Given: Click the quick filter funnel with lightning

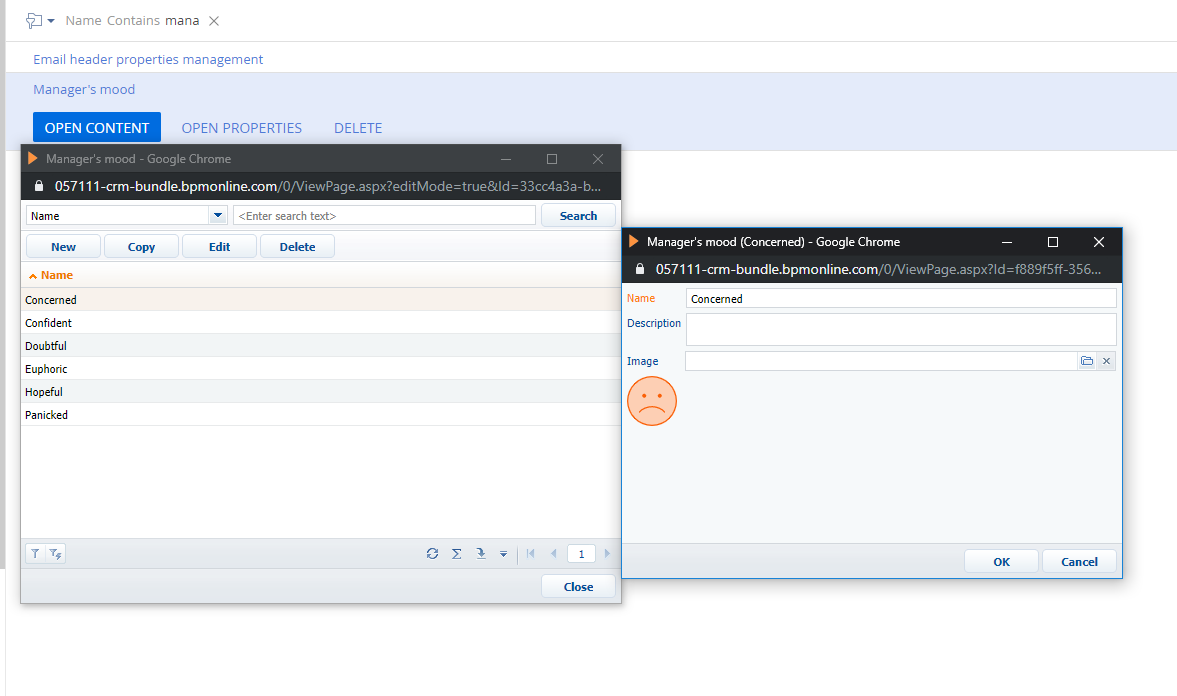Looking at the screenshot, I should [x=56, y=553].
